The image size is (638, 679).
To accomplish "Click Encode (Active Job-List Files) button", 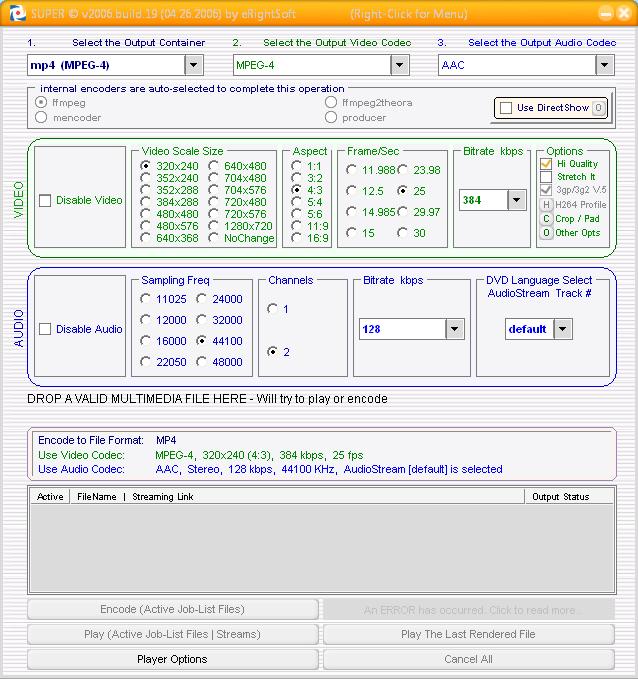I will pos(173,609).
